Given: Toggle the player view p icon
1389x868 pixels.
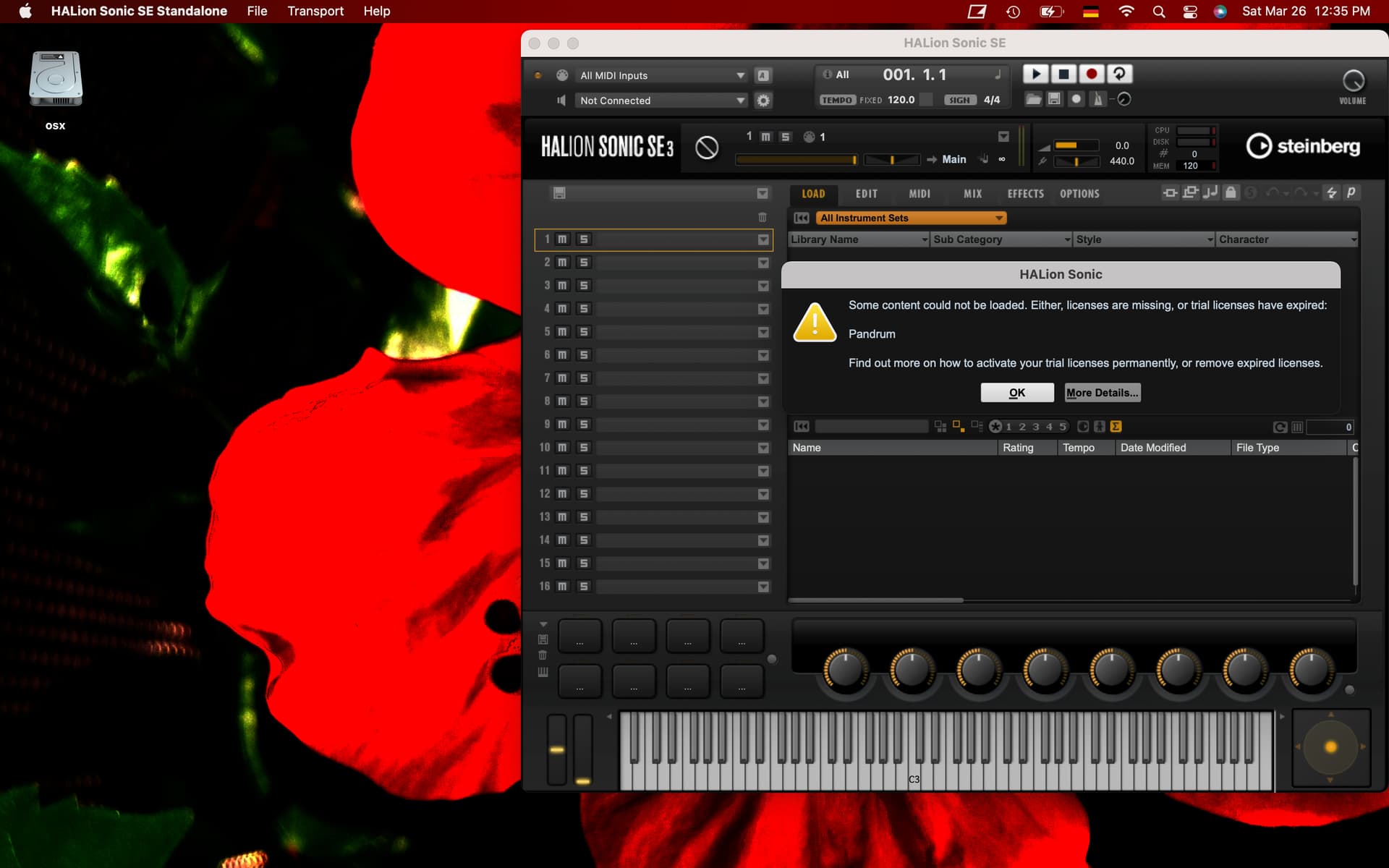Looking at the screenshot, I should coord(1351,192).
